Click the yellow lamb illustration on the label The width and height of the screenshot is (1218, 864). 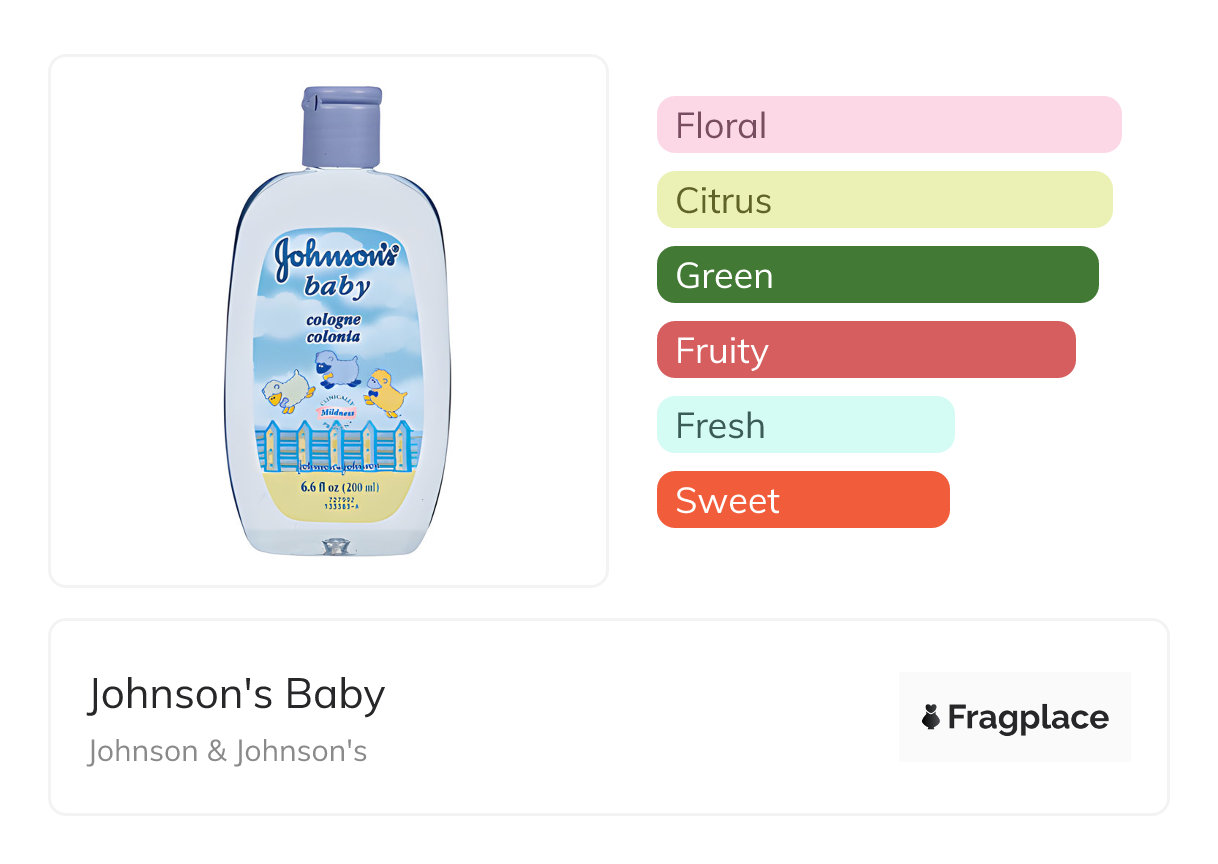coord(387,392)
